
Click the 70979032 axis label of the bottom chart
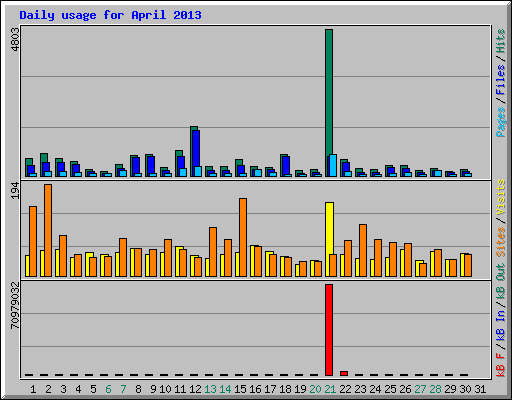(15, 306)
